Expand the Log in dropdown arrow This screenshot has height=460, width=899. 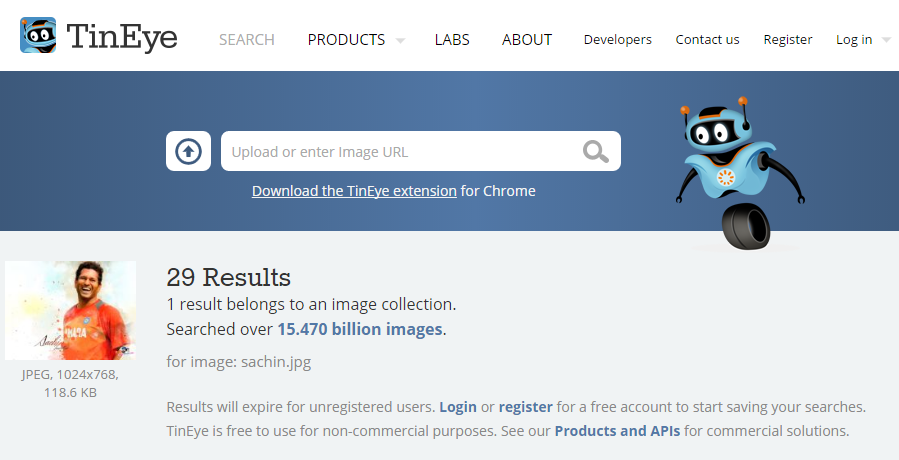886,41
